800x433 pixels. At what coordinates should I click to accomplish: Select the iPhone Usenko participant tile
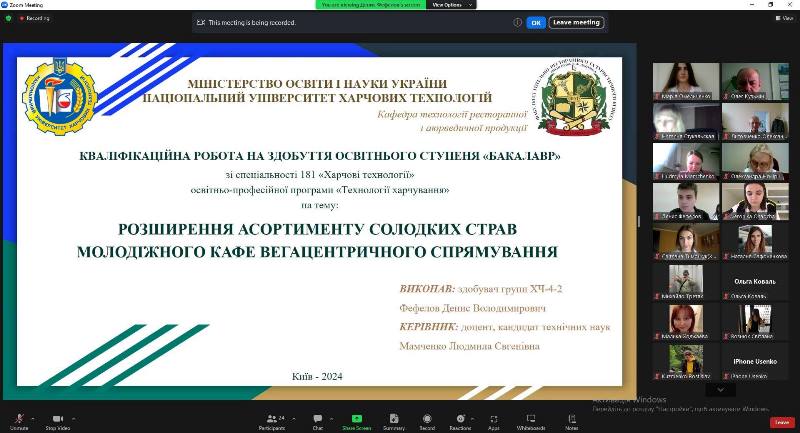point(755,362)
